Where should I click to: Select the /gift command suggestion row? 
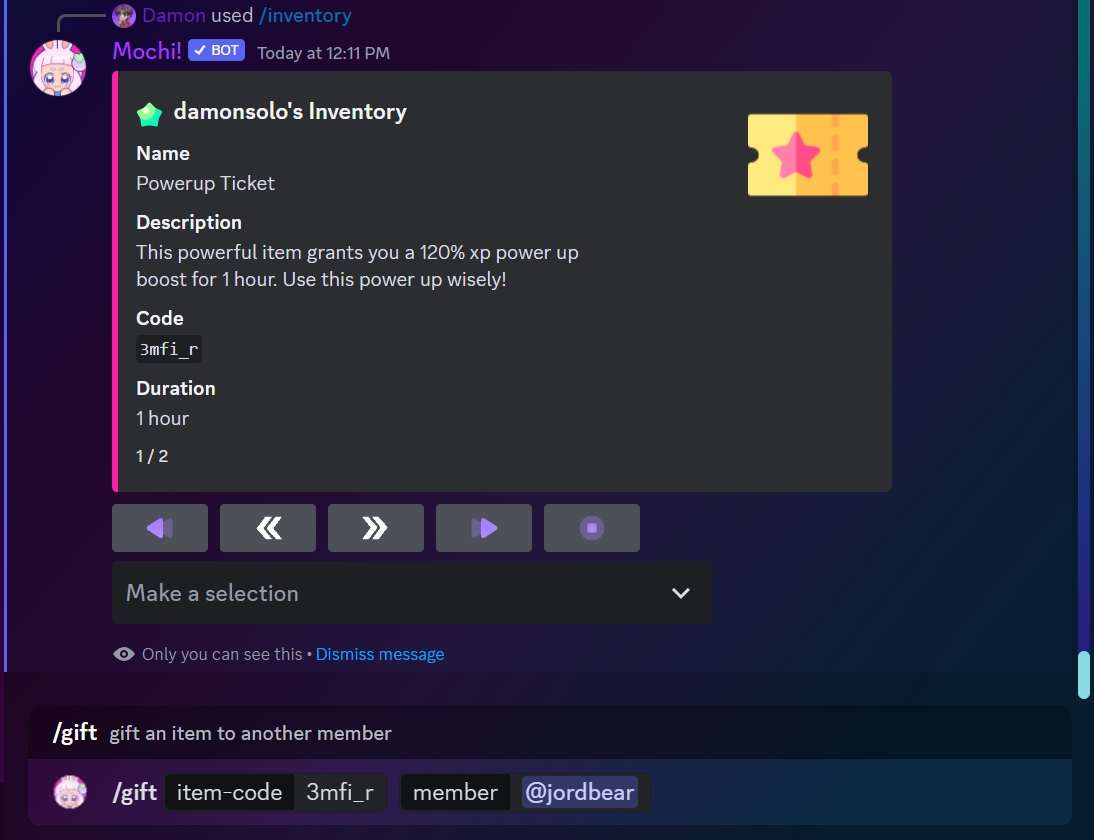point(550,733)
